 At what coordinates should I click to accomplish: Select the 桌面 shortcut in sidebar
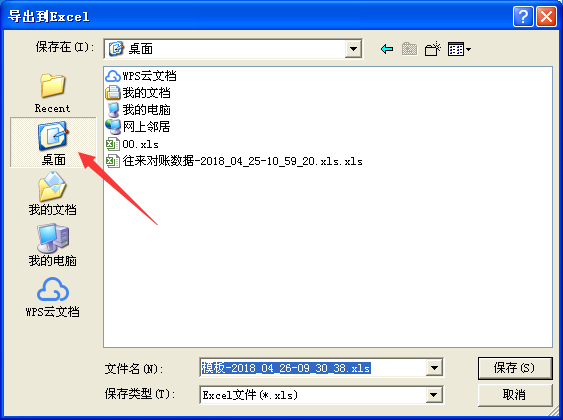(x=53, y=143)
